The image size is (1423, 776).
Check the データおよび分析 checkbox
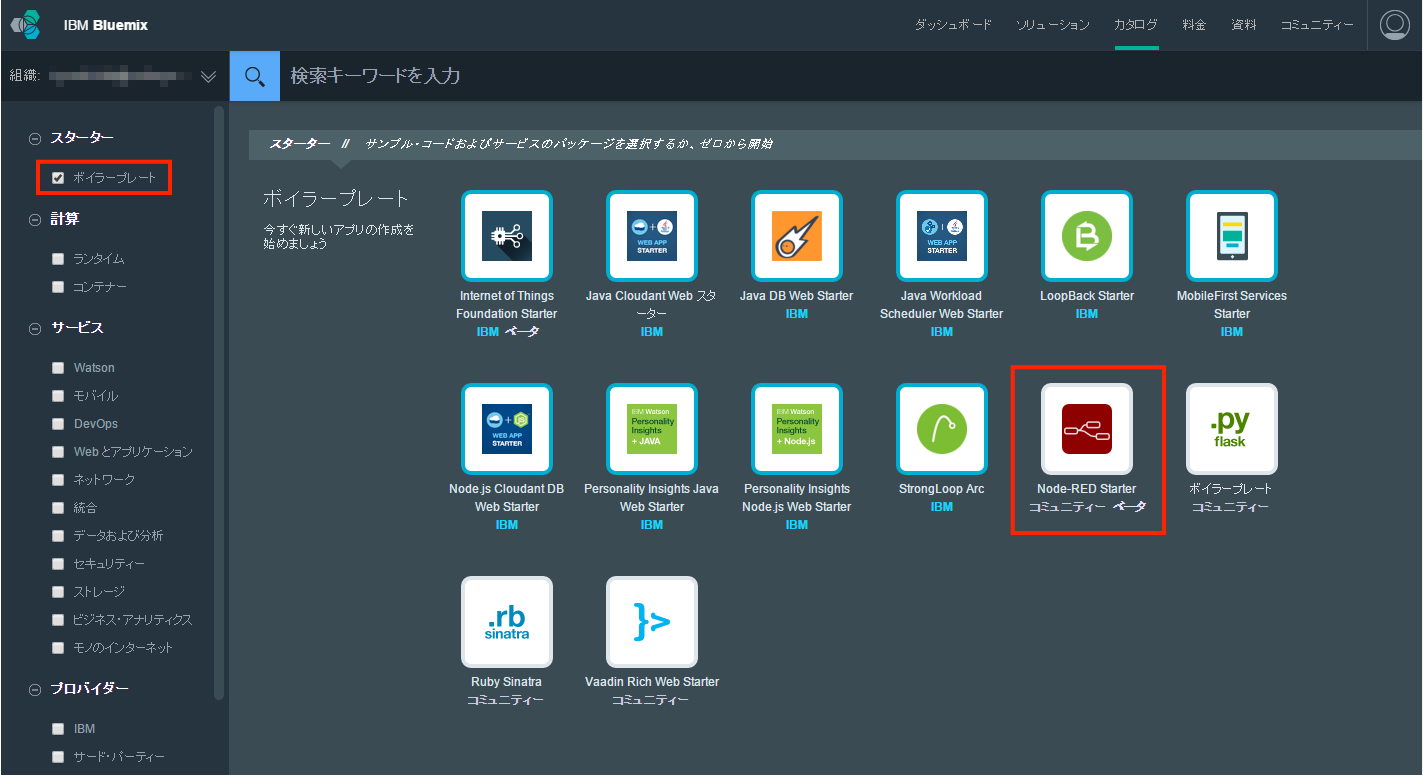click(x=58, y=536)
